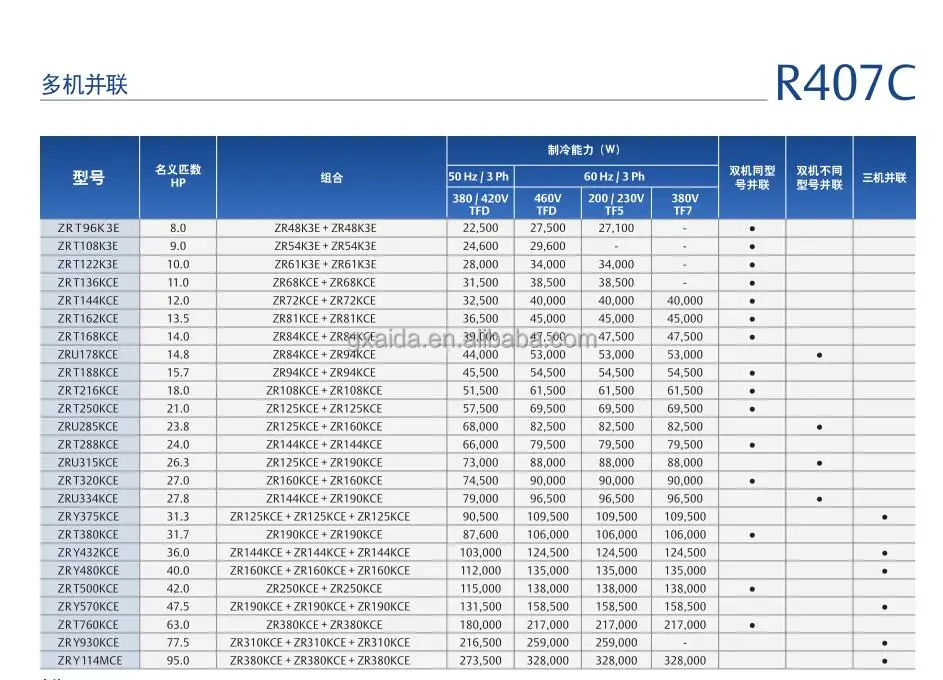Click the 380V TF7 column header
The width and height of the screenshot is (943, 680).
tap(684, 204)
